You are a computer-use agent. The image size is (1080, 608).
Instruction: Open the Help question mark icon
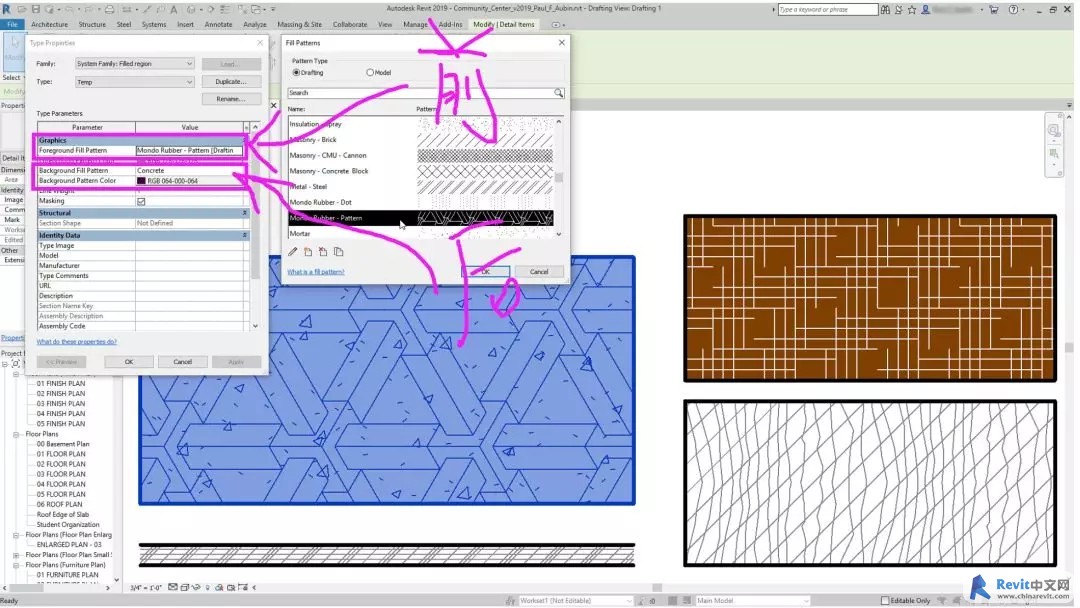pos(1013,10)
